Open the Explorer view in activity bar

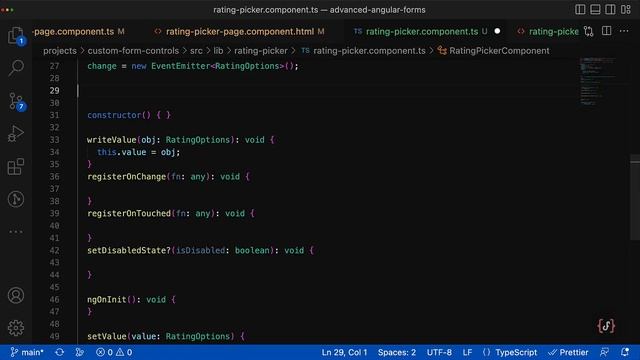point(16,35)
